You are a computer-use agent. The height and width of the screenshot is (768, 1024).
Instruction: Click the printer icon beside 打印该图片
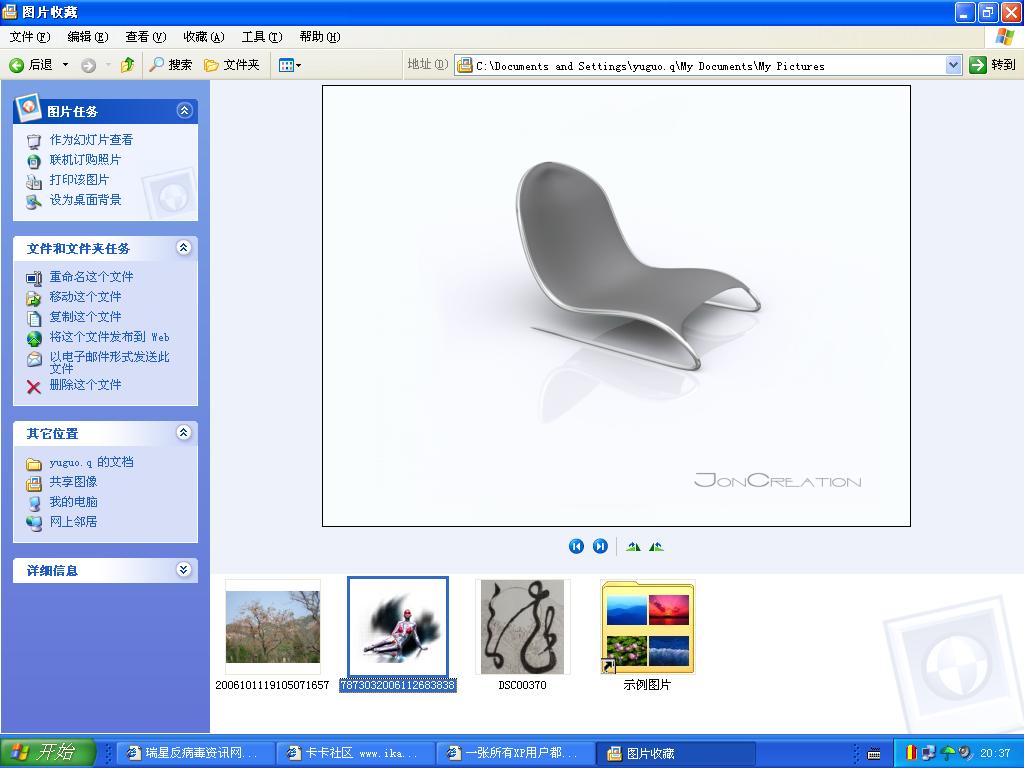[x=34, y=182]
